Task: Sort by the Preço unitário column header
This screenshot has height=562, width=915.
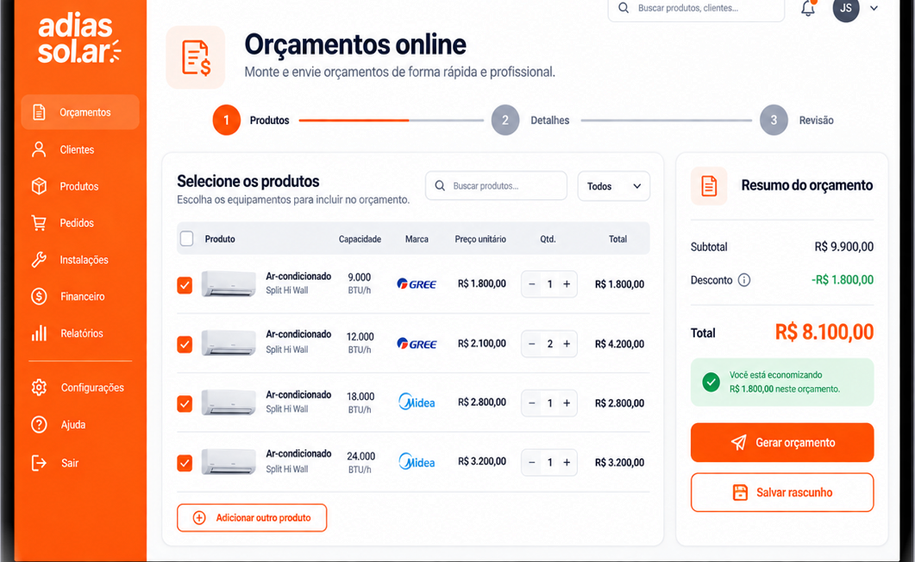Action: pos(480,239)
